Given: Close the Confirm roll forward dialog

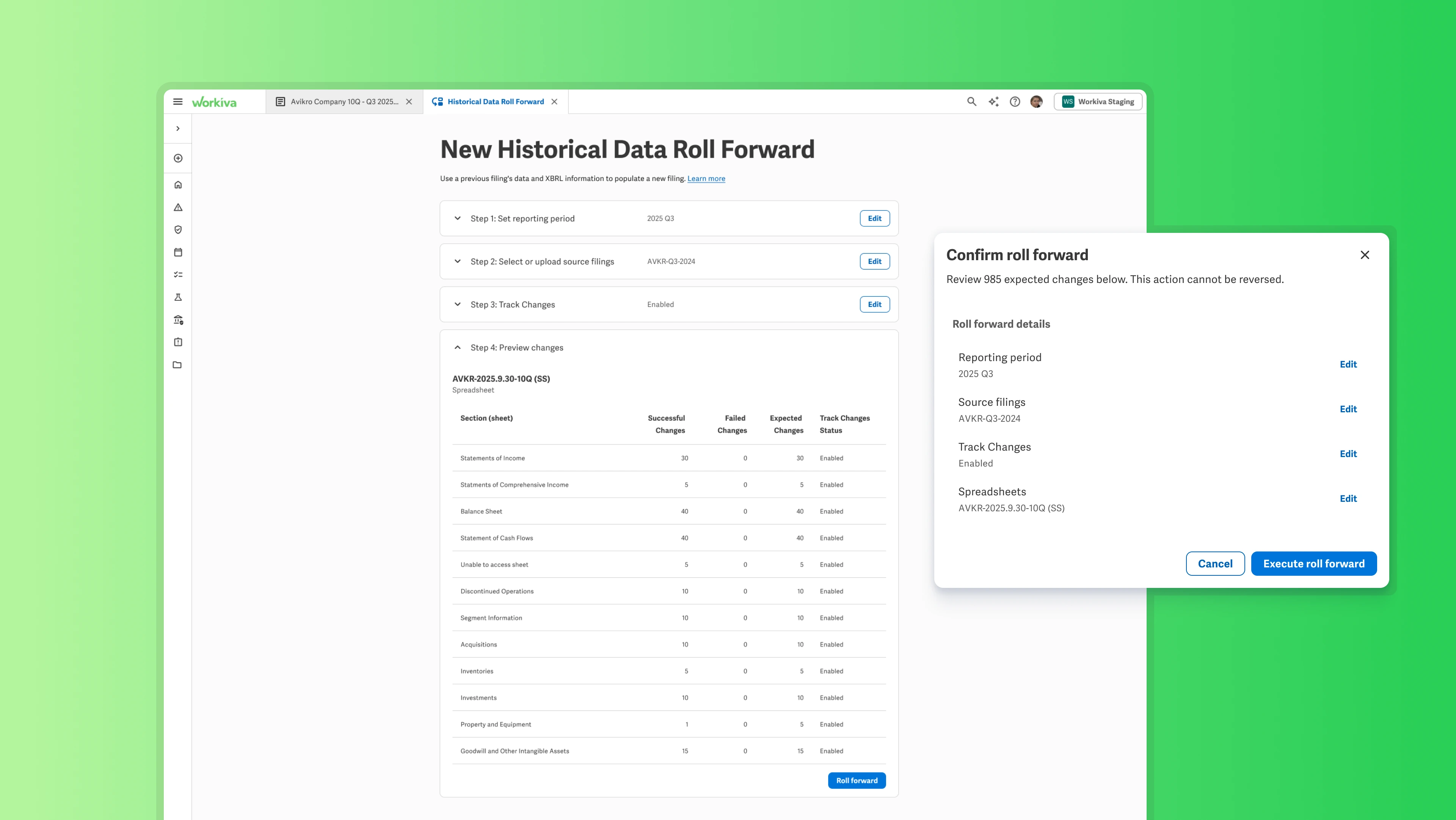Looking at the screenshot, I should [x=1365, y=255].
